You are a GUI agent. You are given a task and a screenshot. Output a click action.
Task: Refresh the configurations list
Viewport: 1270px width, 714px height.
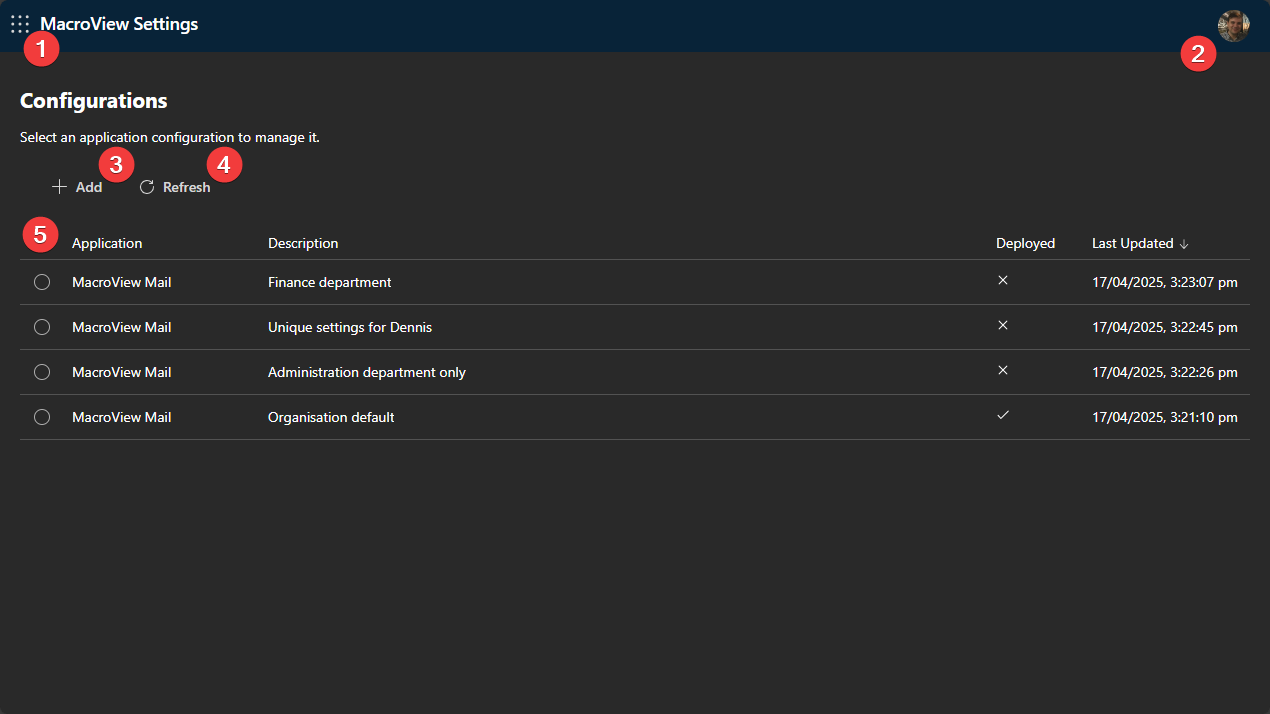(175, 187)
